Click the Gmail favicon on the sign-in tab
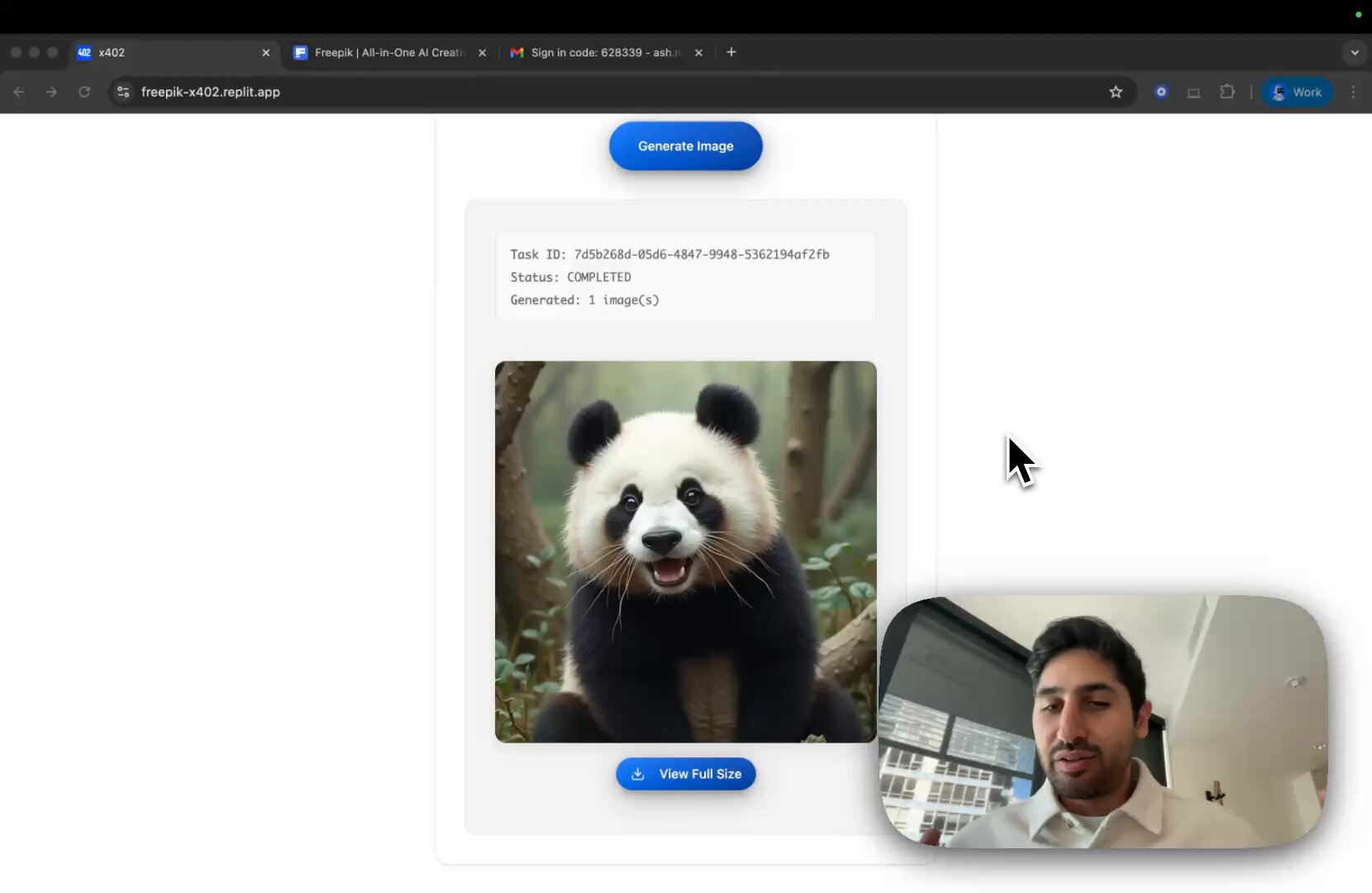 pos(518,52)
